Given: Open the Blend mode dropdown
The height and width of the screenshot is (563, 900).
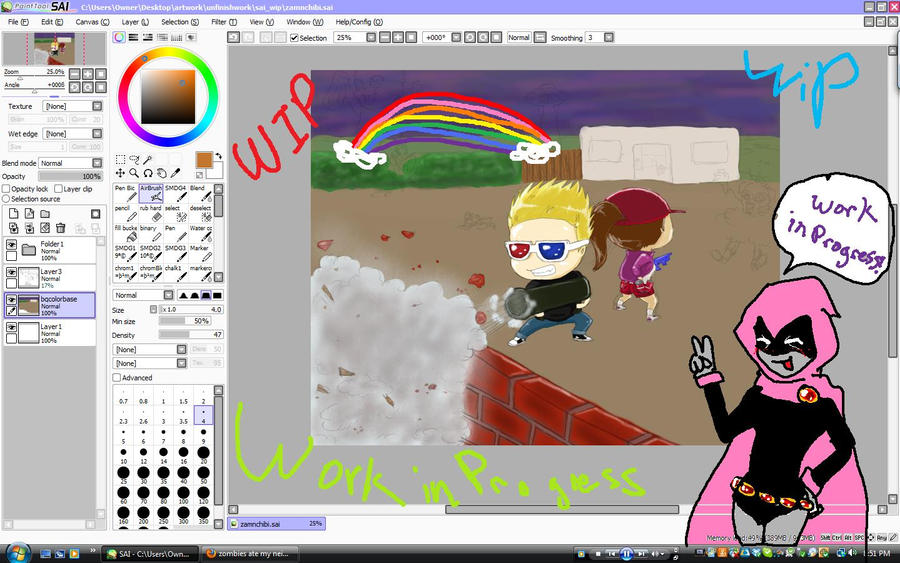Looking at the screenshot, I should coord(70,163).
